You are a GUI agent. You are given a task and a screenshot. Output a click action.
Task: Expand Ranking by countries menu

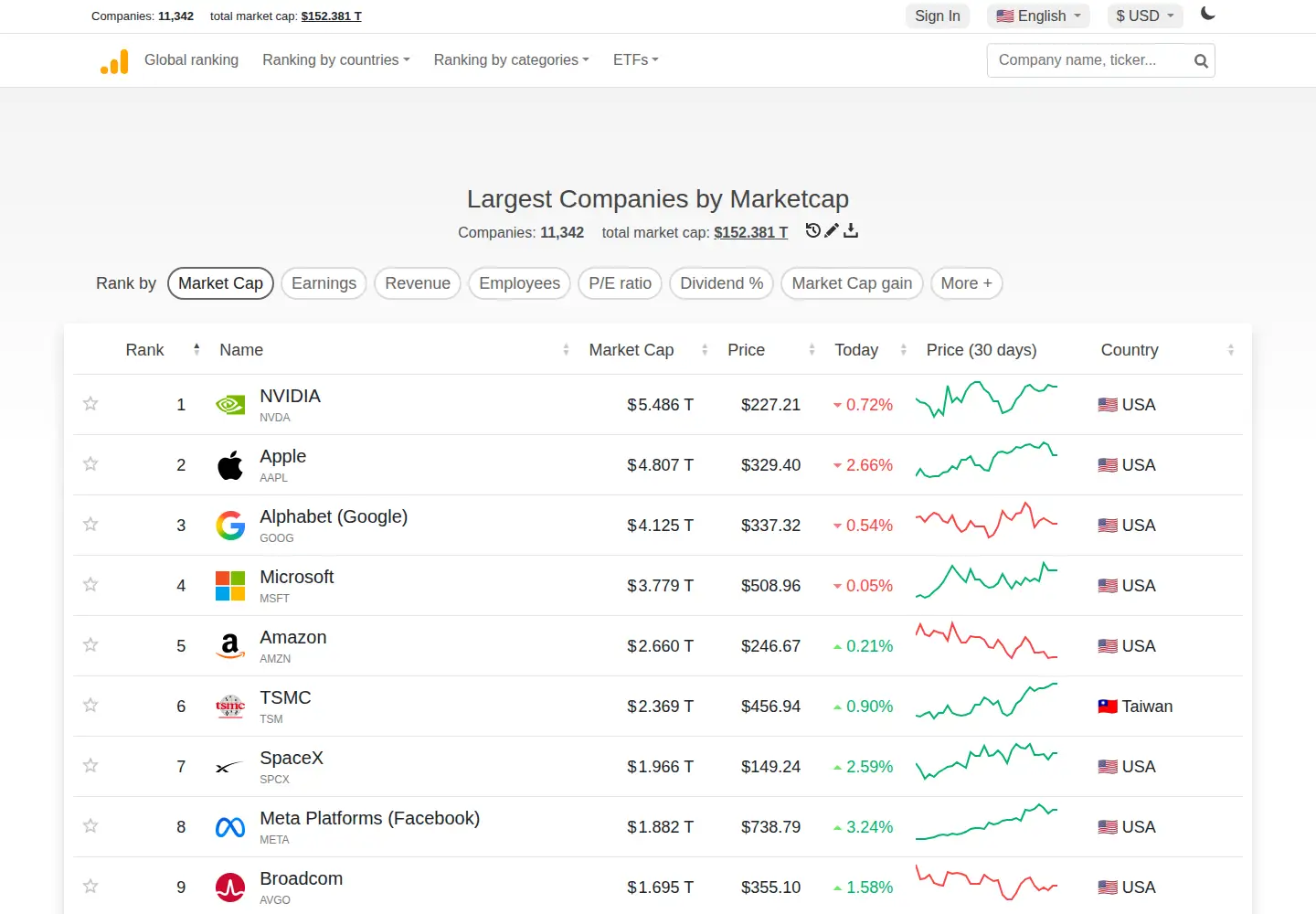[336, 60]
